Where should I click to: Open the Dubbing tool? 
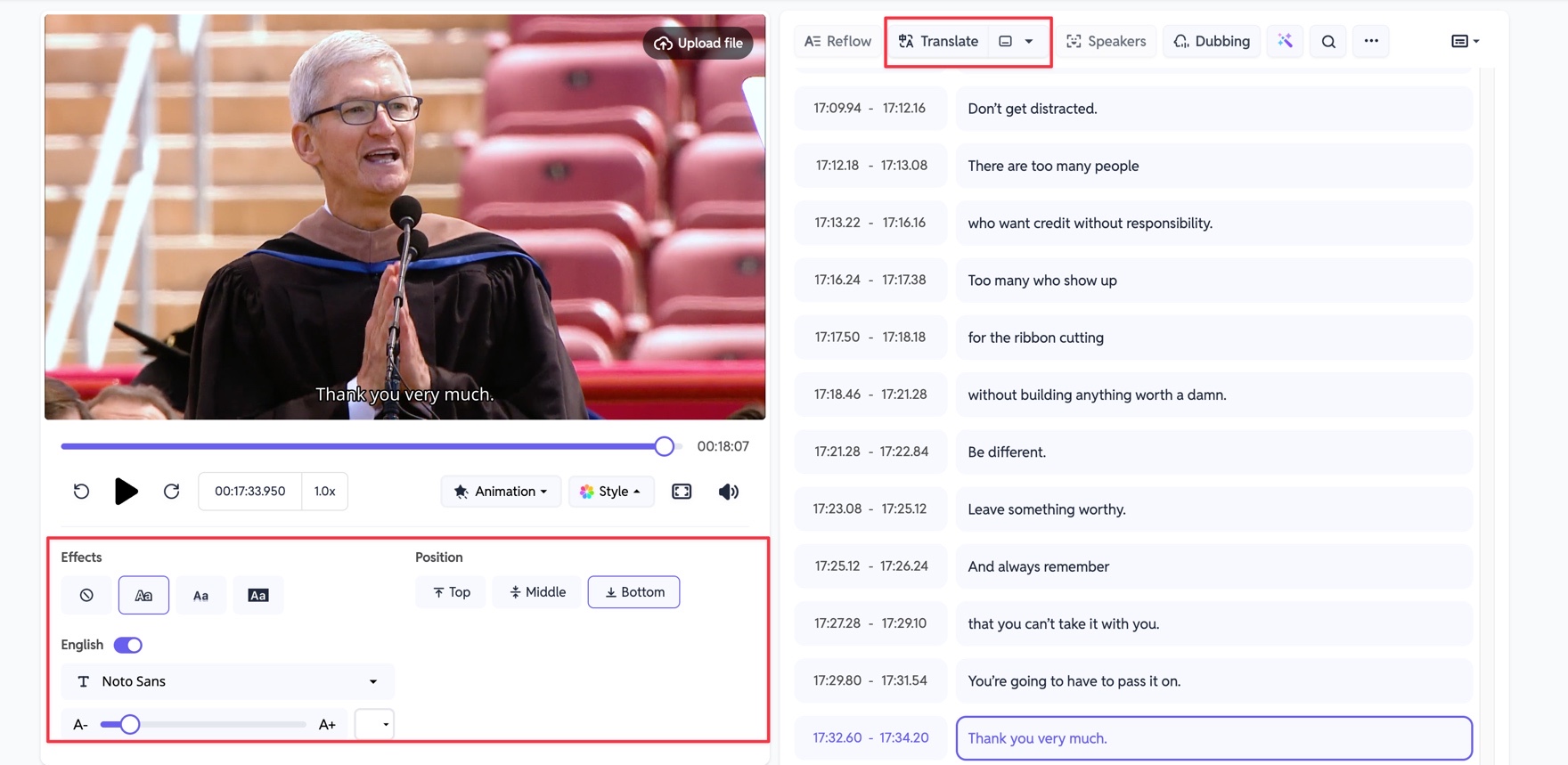(1212, 41)
